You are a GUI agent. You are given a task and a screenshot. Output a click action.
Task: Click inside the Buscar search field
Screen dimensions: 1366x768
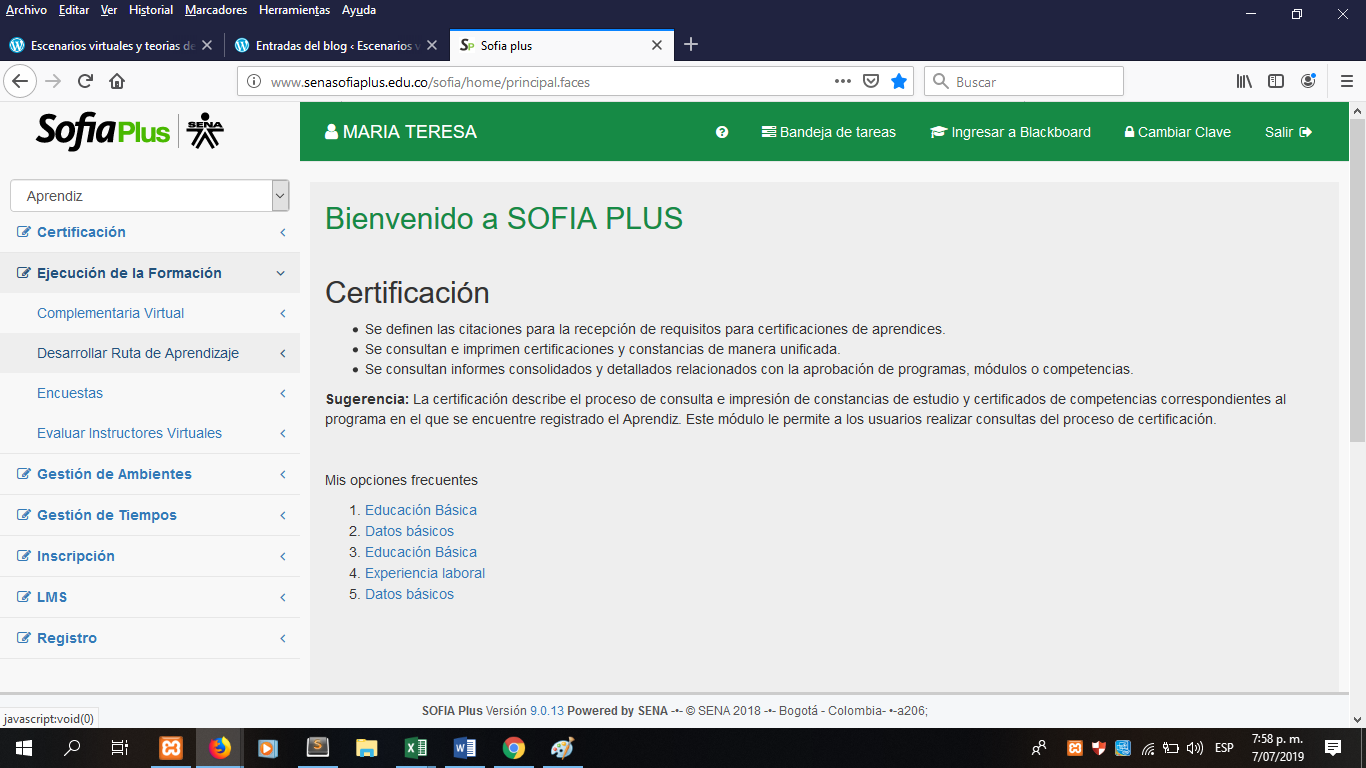pyautogui.click(x=1020, y=81)
